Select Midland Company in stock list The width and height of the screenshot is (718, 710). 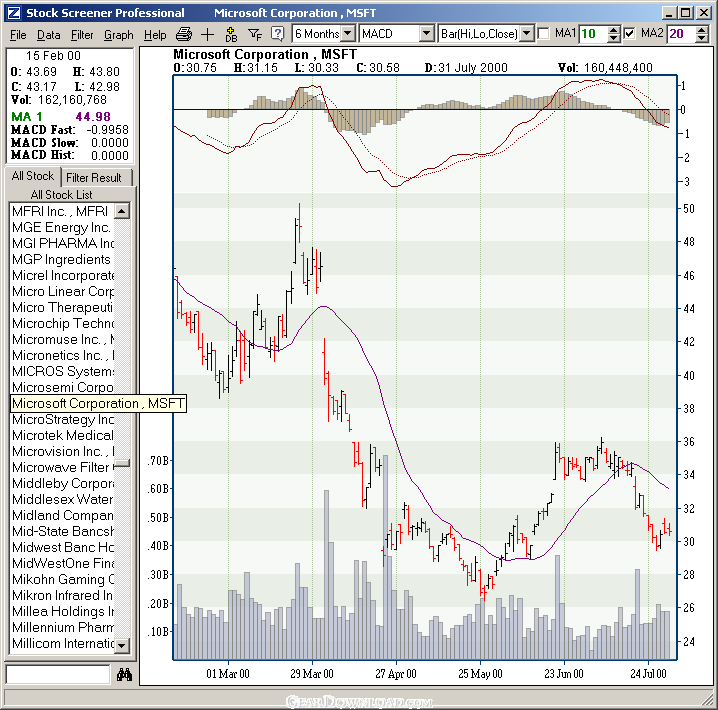click(62, 515)
